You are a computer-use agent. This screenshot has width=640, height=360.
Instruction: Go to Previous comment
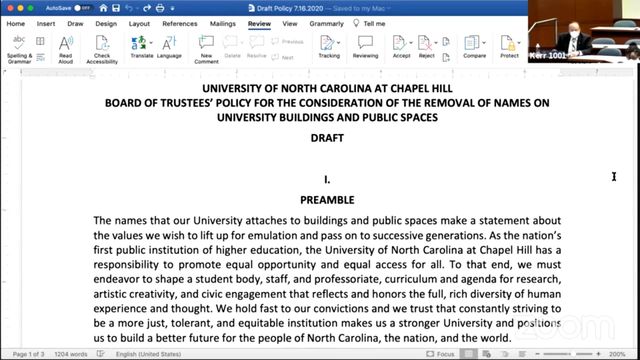287,42
